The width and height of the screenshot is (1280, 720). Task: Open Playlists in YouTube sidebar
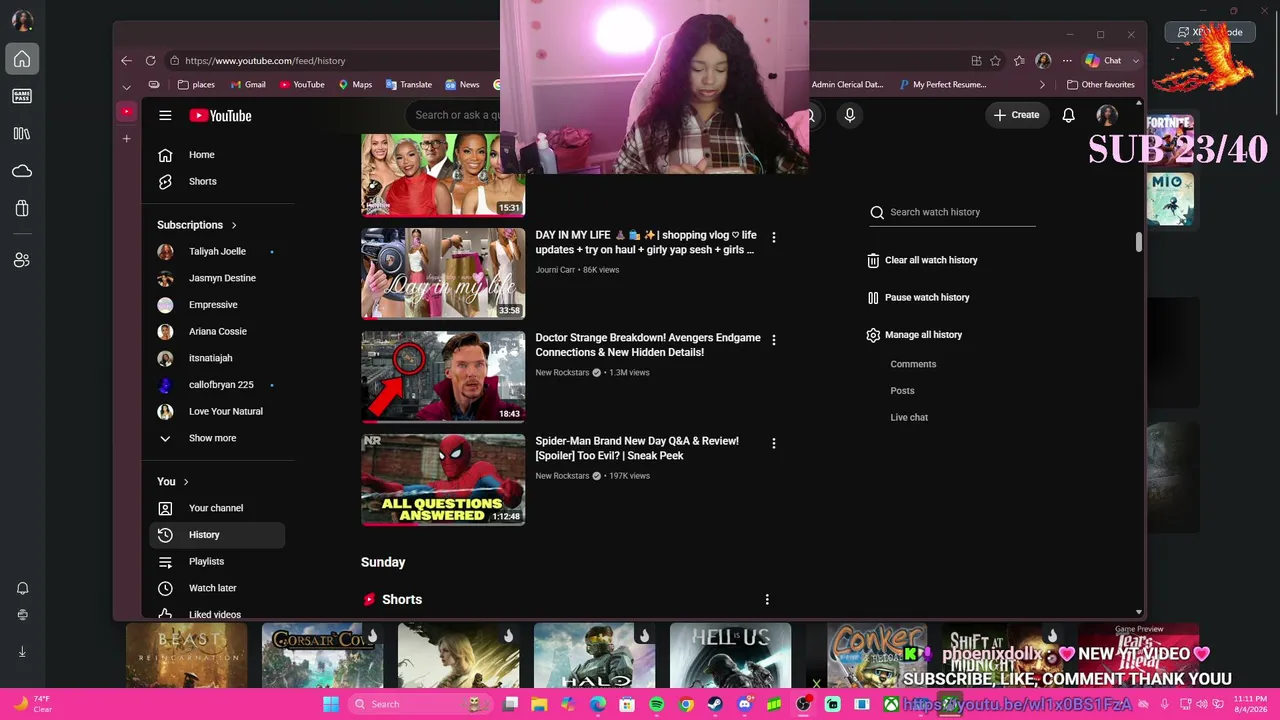pyautogui.click(x=218, y=562)
